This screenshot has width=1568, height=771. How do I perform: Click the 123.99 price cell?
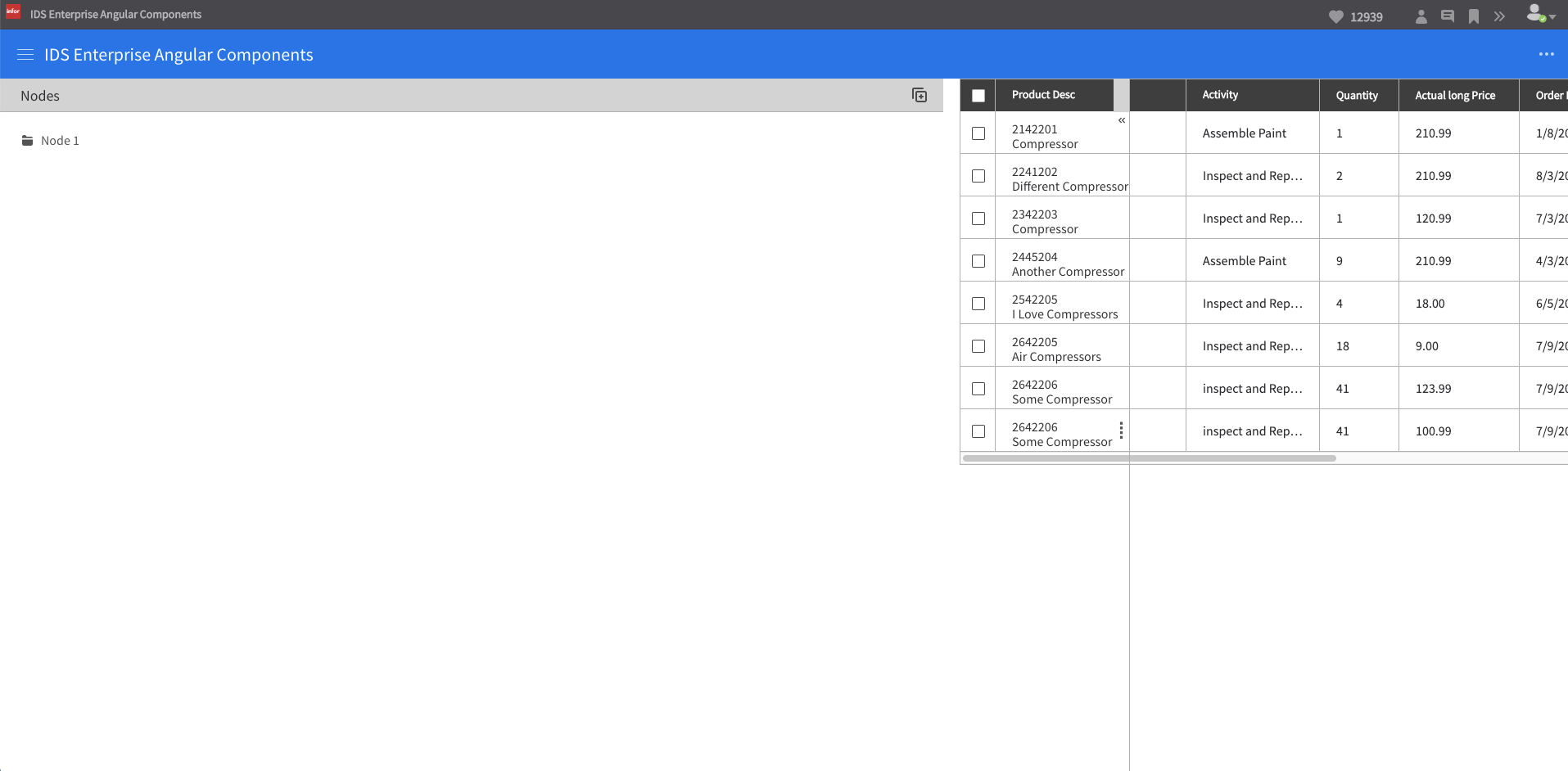point(1458,389)
